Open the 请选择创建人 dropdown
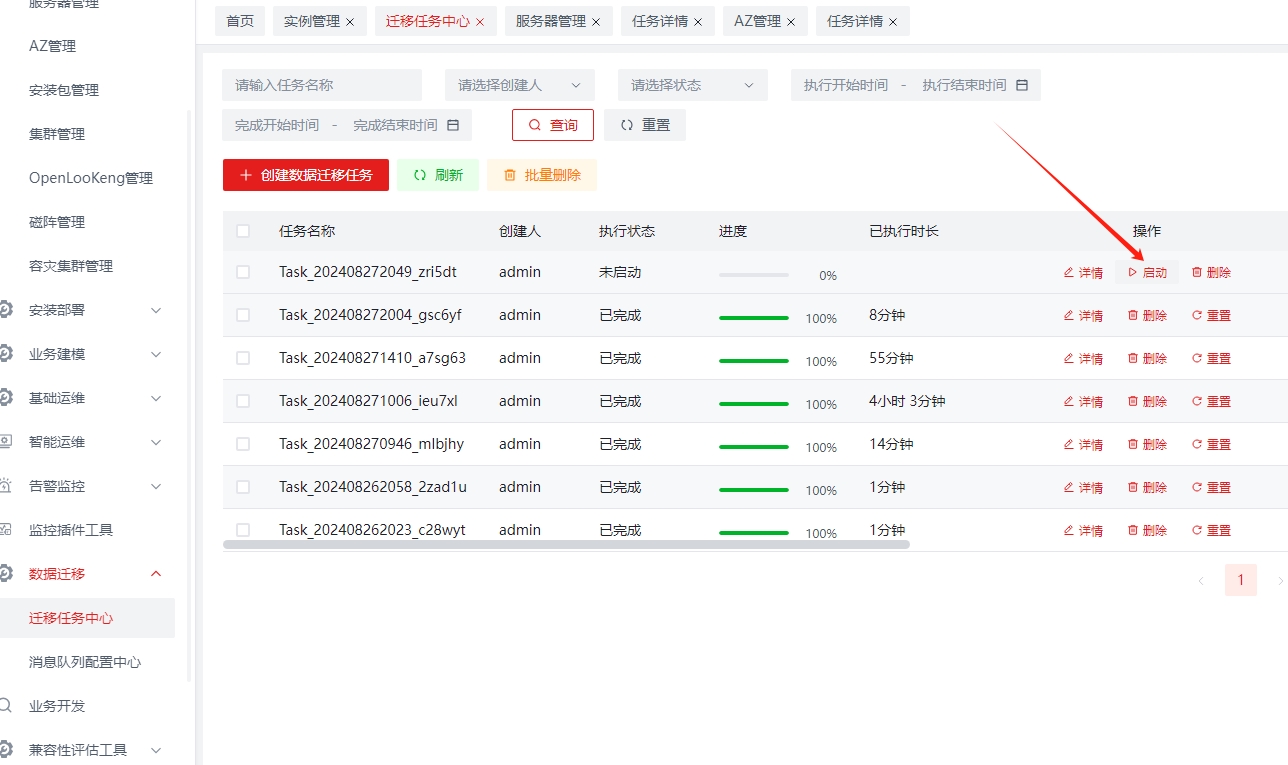 click(x=520, y=85)
